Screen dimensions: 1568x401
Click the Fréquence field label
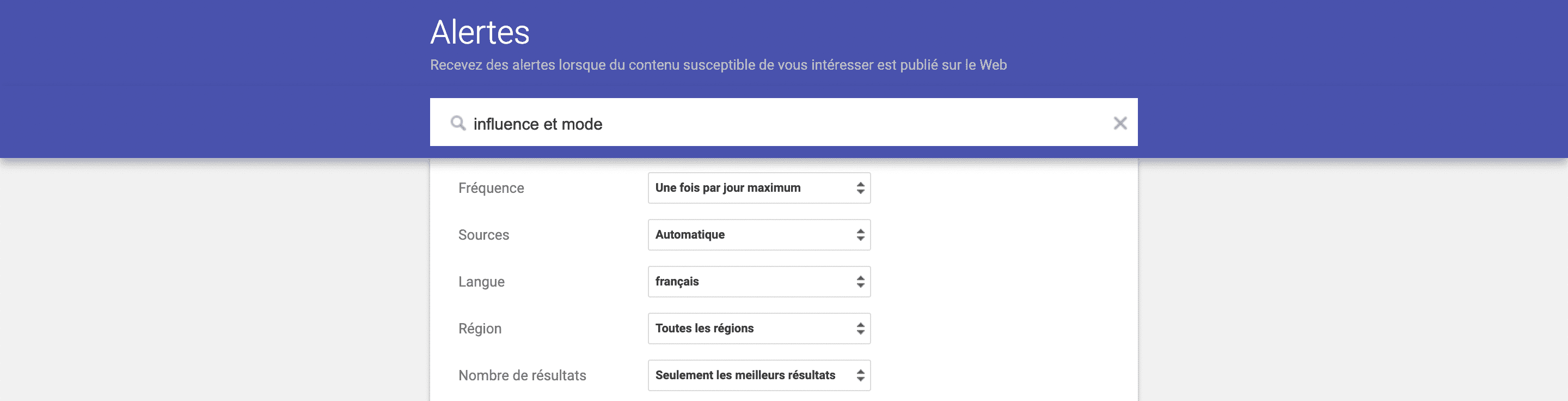coord(491,188)
